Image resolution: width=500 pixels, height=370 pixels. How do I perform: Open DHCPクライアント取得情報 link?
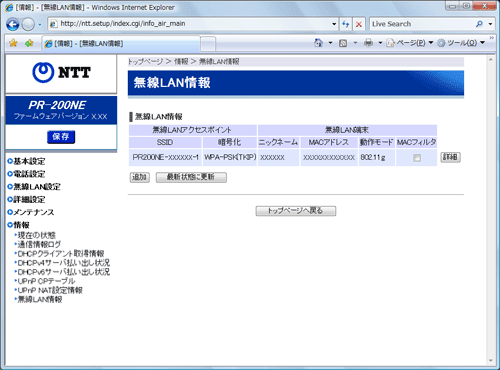60,254
